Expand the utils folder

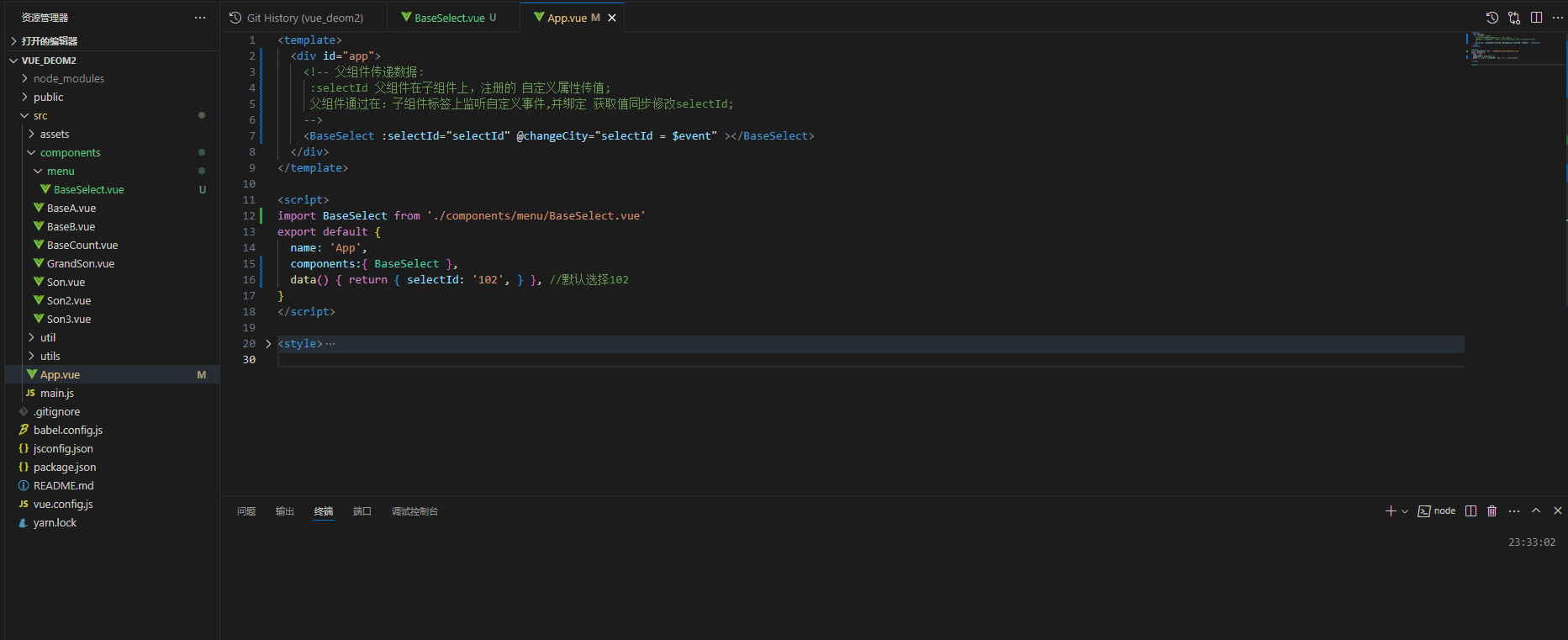tap(112, 357)
